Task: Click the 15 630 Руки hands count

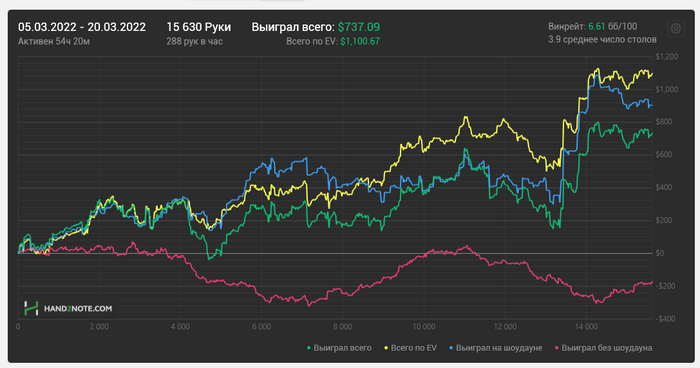Action: coord(199,27)
